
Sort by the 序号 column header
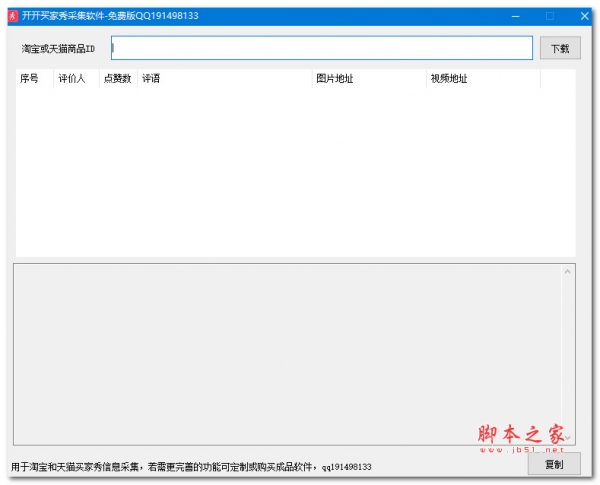click(x=33, y=79)
